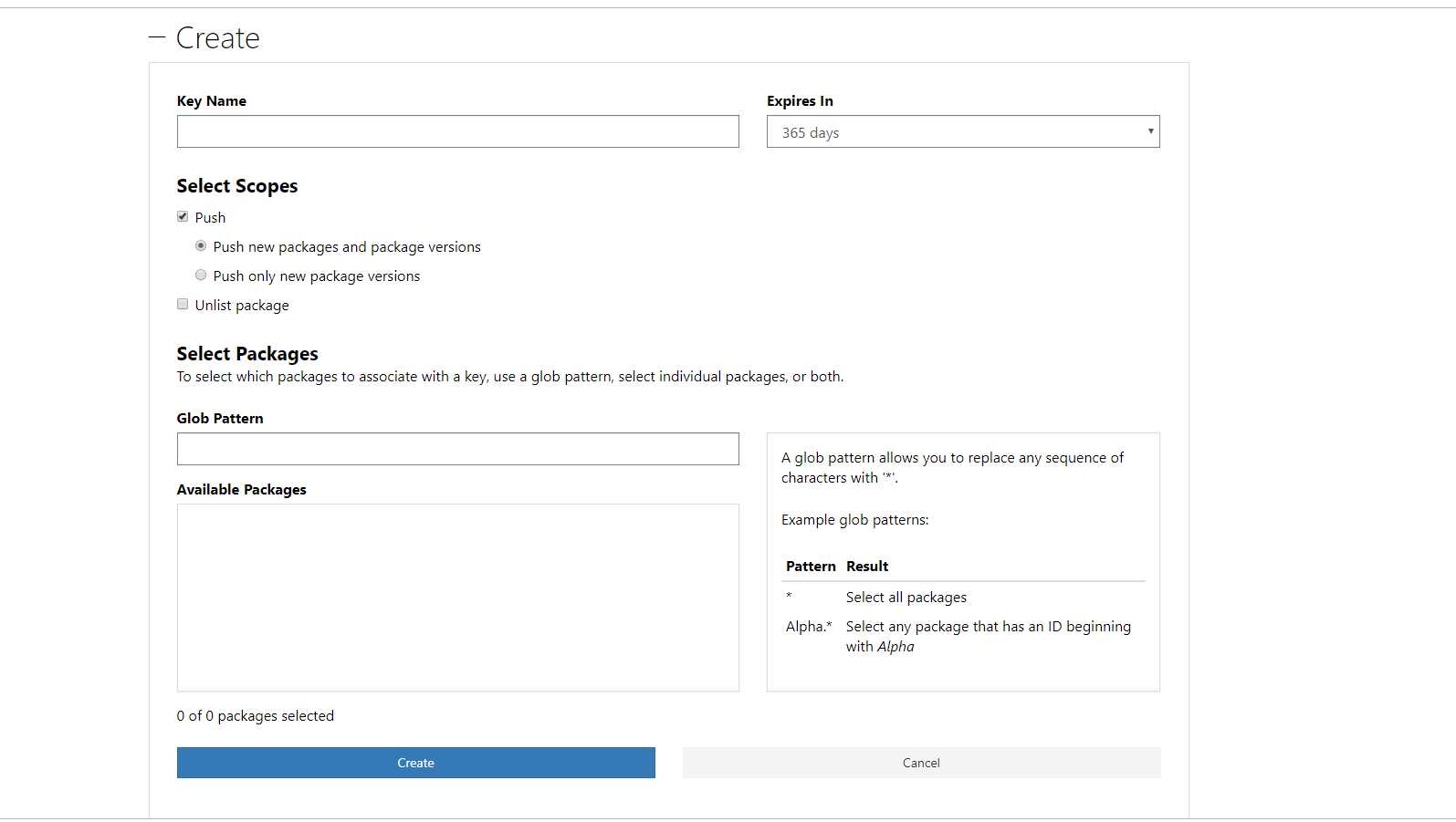
Task: Click inside the Available Packages list box
Action: (457, 598)
